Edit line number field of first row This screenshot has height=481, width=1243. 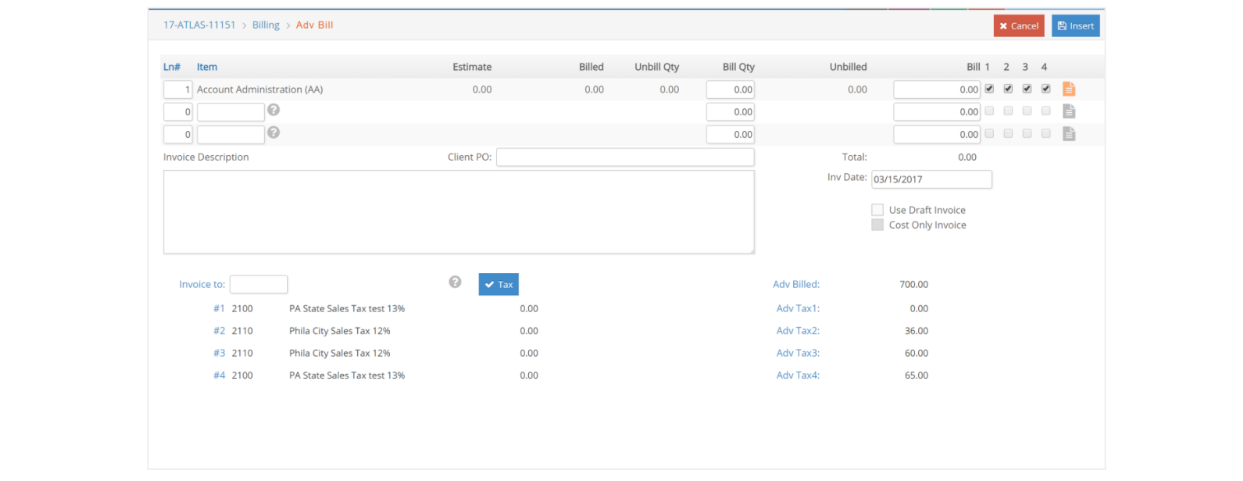[x=178, y=89]
